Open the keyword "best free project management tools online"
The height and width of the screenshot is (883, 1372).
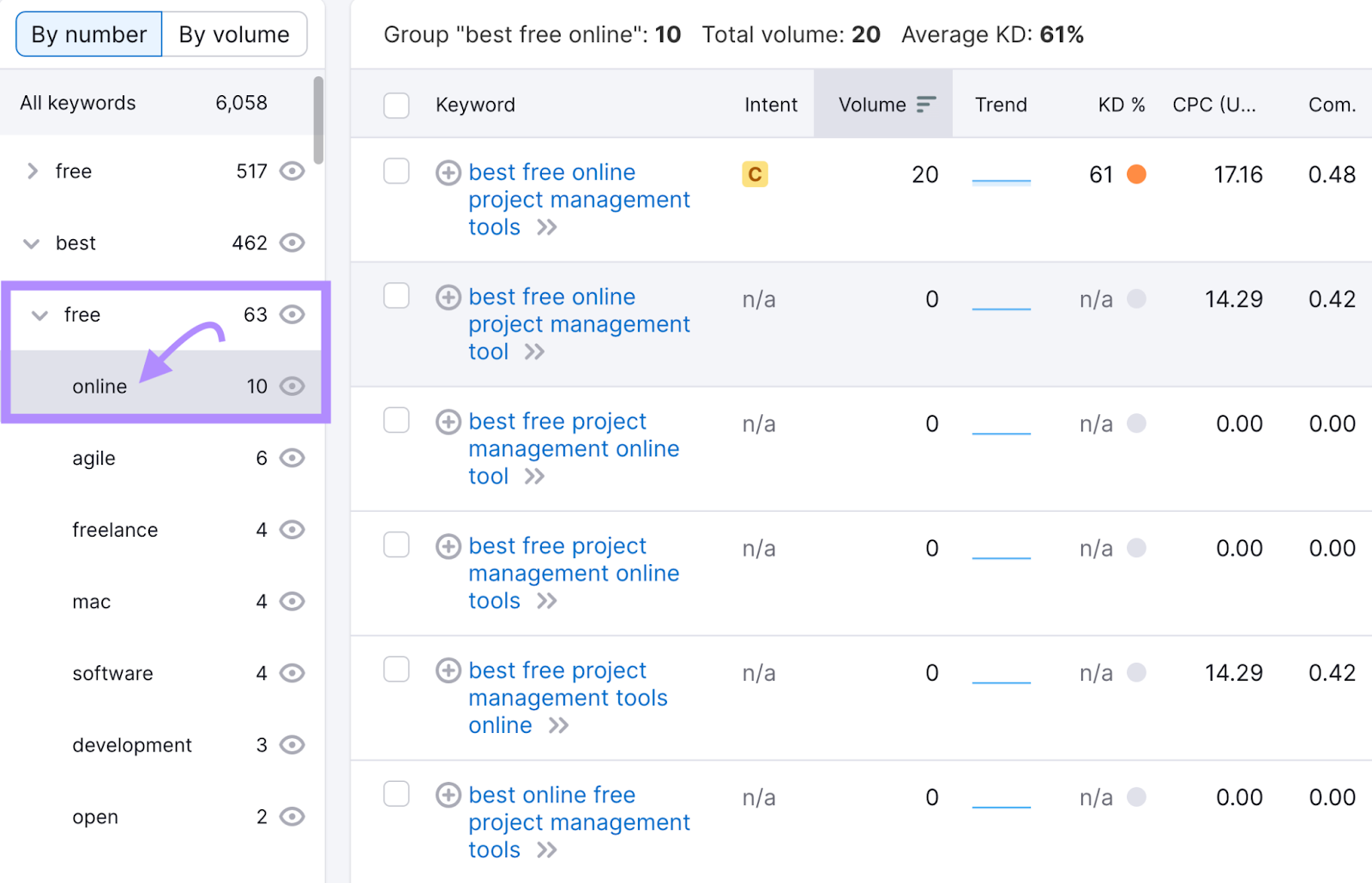click(x=567, y=697)
